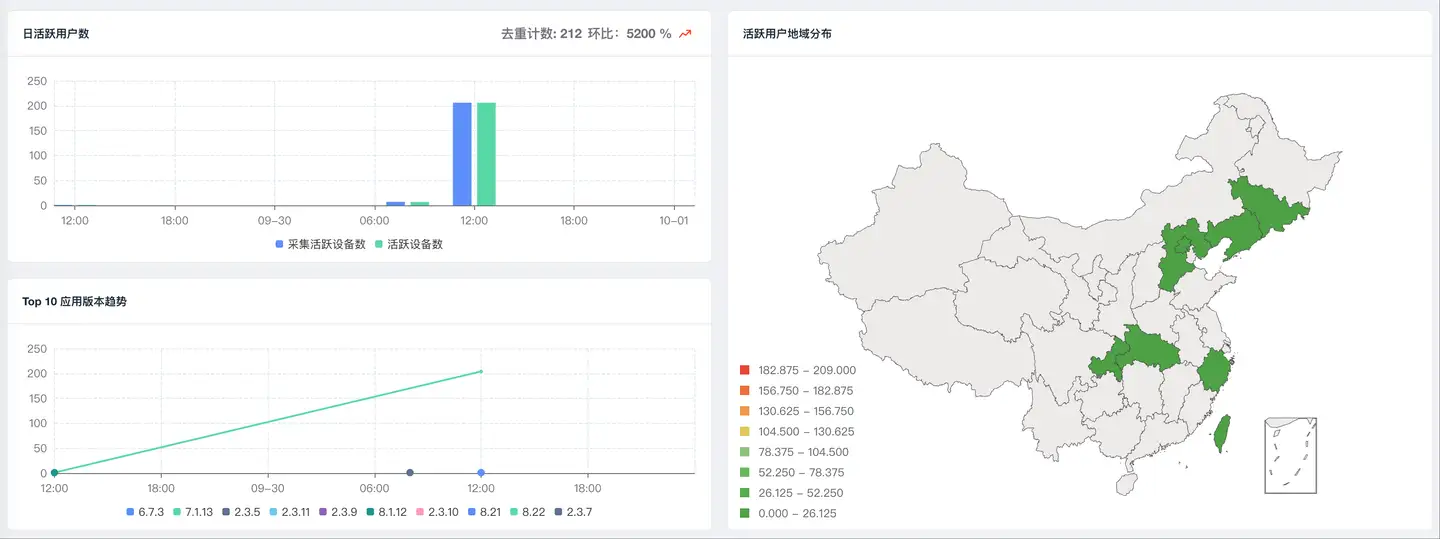Click the Taiwan region on the map

pos(1222,433)
